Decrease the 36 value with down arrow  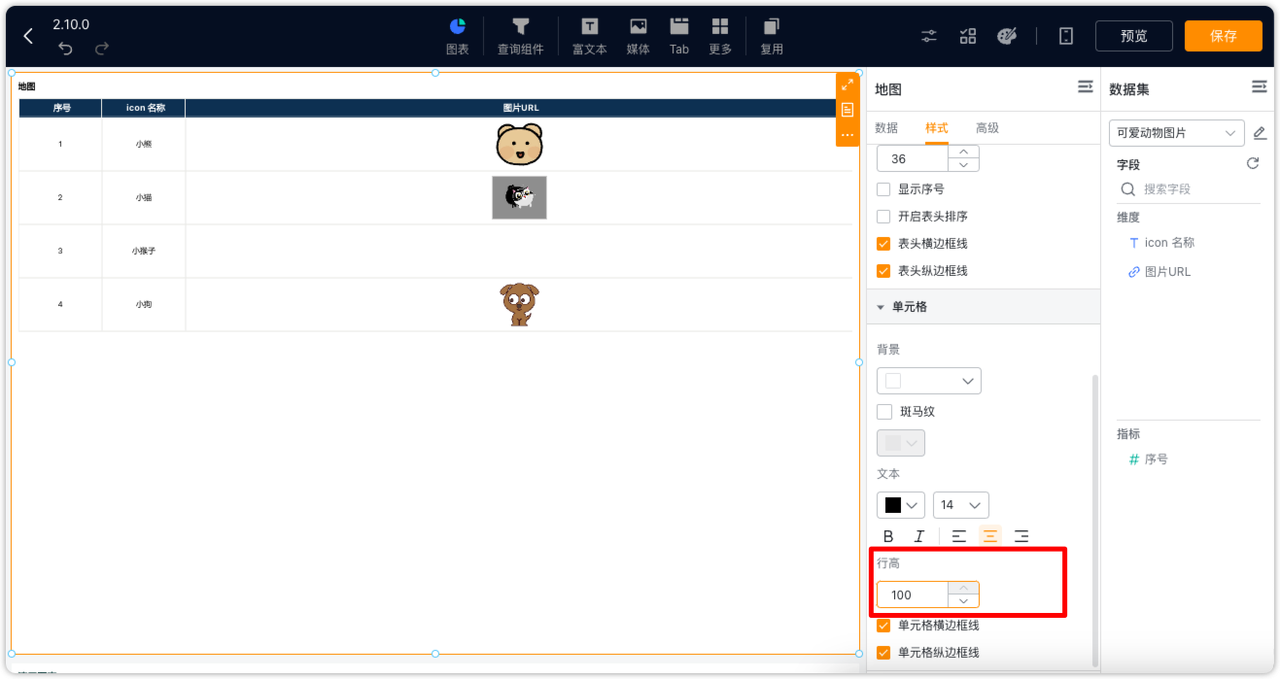click(x=963, y=165)
